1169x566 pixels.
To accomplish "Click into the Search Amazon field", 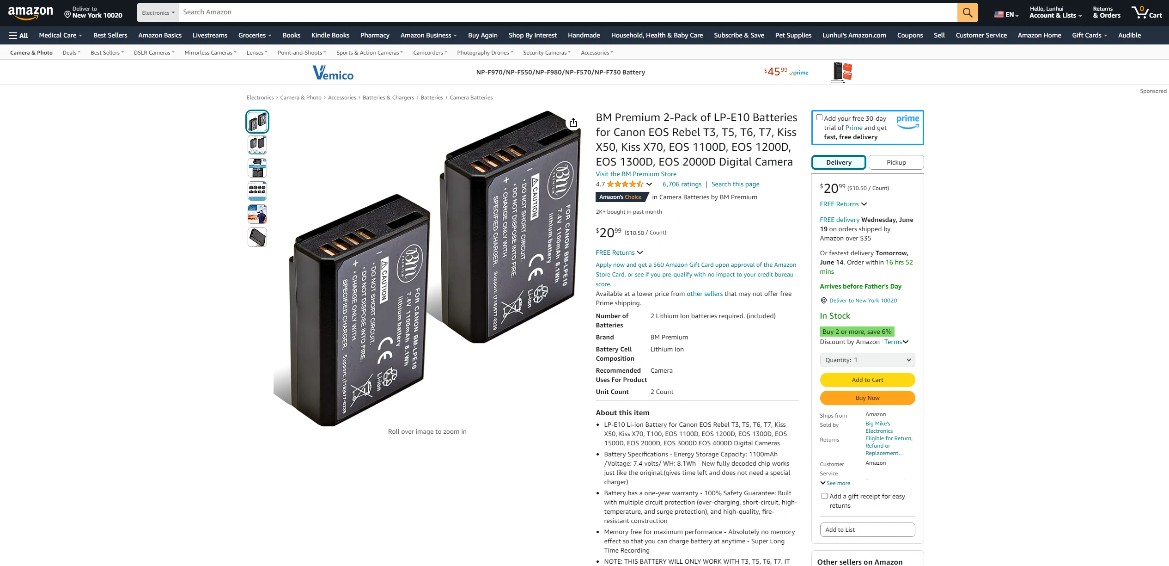I will coord(567,13).
